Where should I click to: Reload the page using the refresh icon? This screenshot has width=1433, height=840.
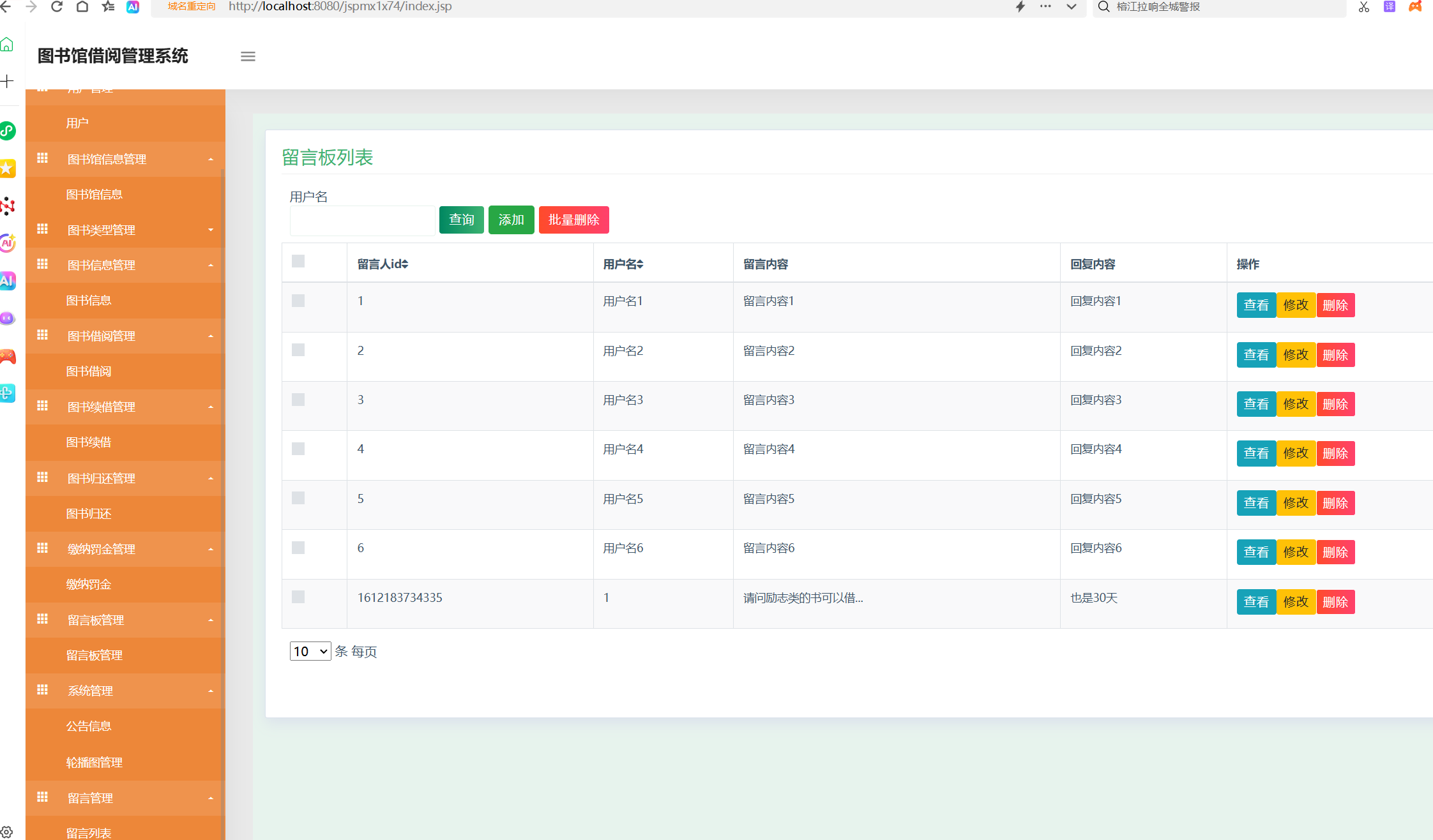click(57, 6)
